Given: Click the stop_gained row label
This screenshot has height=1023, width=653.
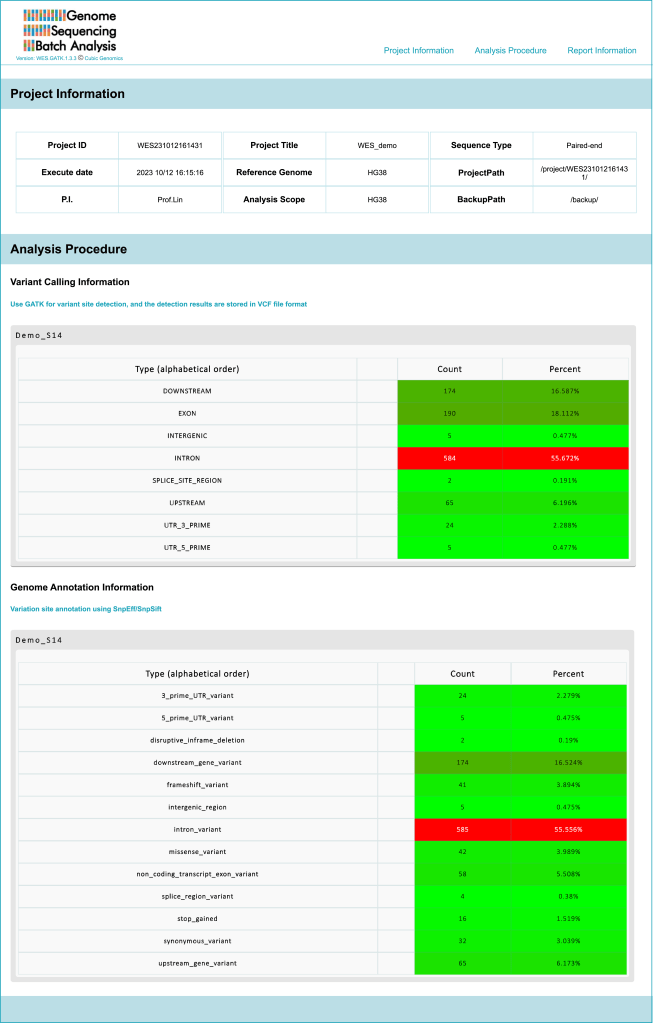Looking at the screenshot, I should (x=196, y=918).
